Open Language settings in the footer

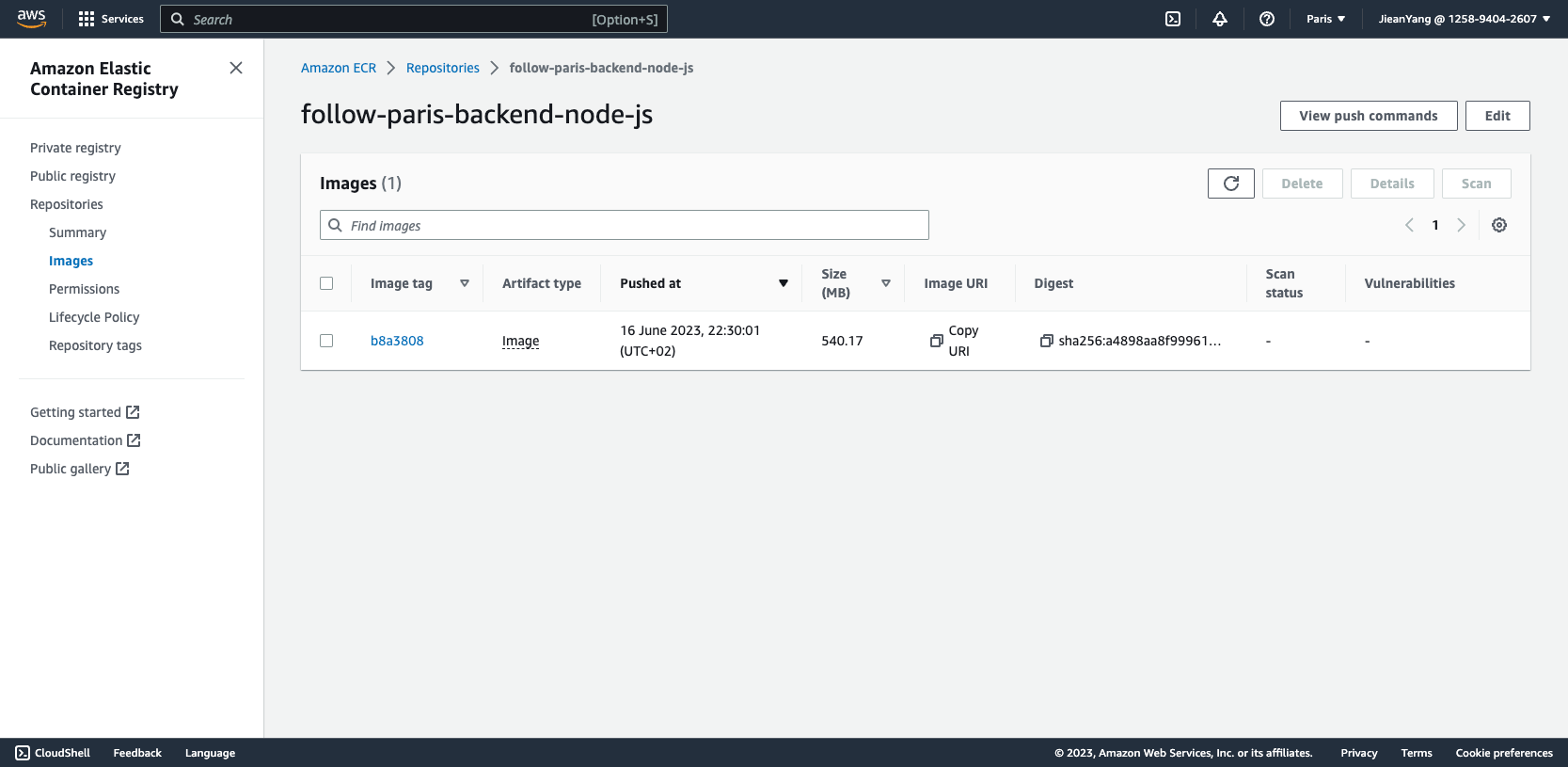click(210, 753)
